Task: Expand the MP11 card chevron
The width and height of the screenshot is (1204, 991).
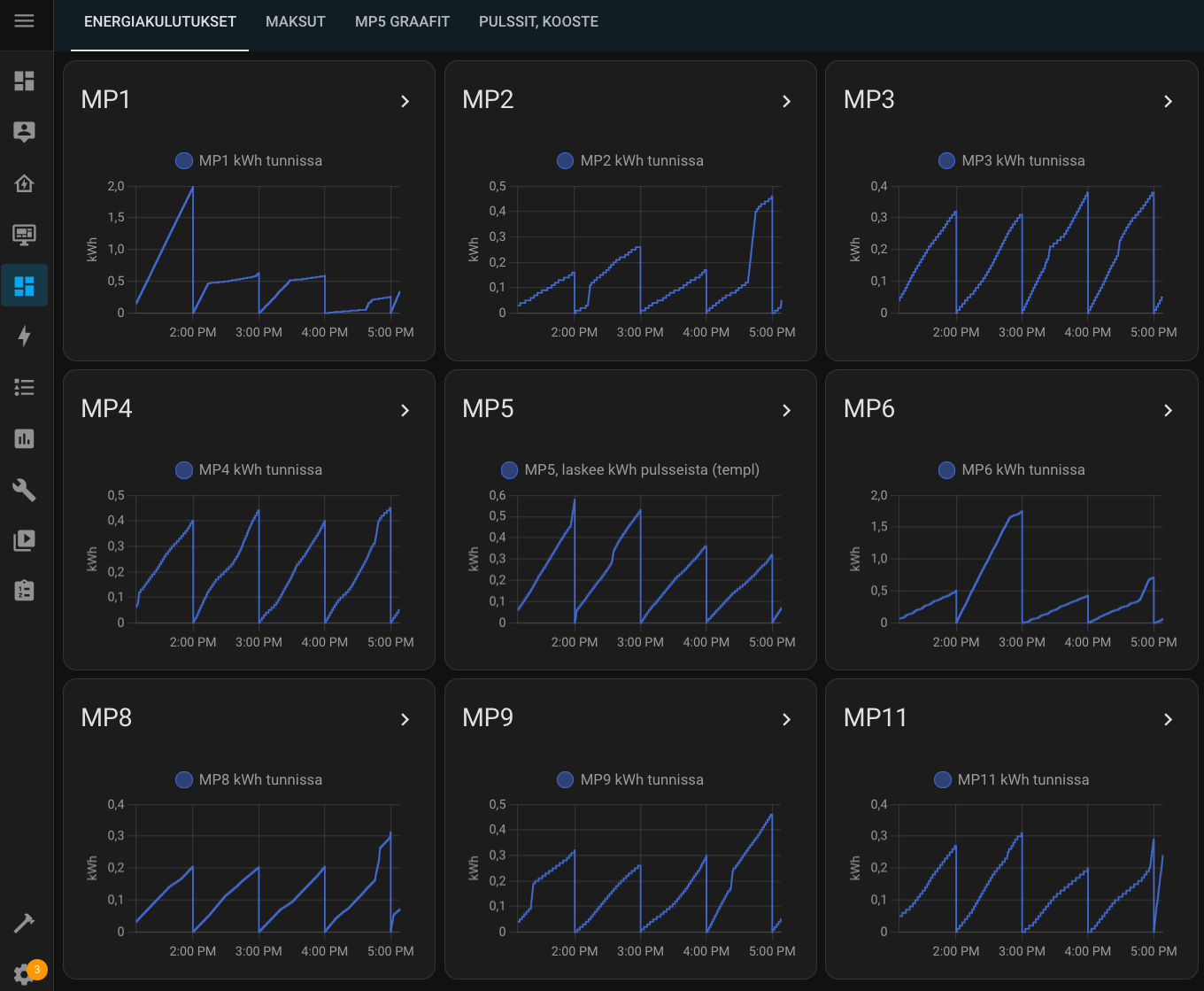Action: 1169,719
